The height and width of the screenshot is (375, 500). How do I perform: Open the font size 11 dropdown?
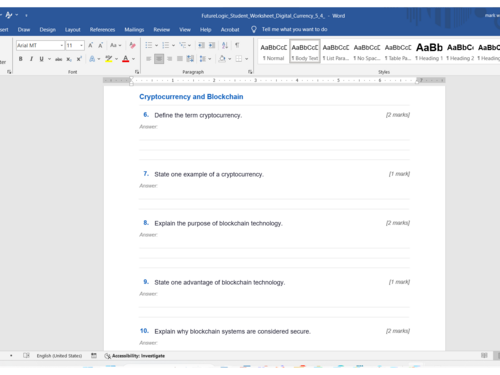(81, 45)
